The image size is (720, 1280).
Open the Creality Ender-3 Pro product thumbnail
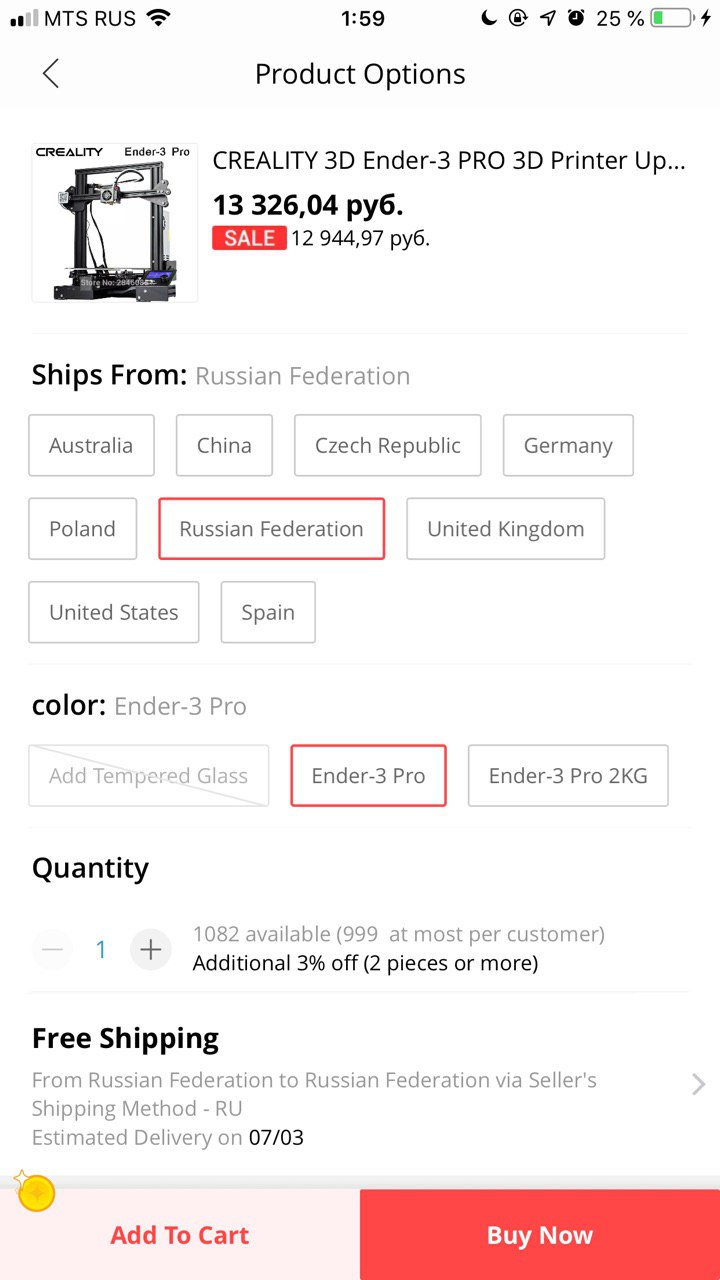(x=114, y=222)
